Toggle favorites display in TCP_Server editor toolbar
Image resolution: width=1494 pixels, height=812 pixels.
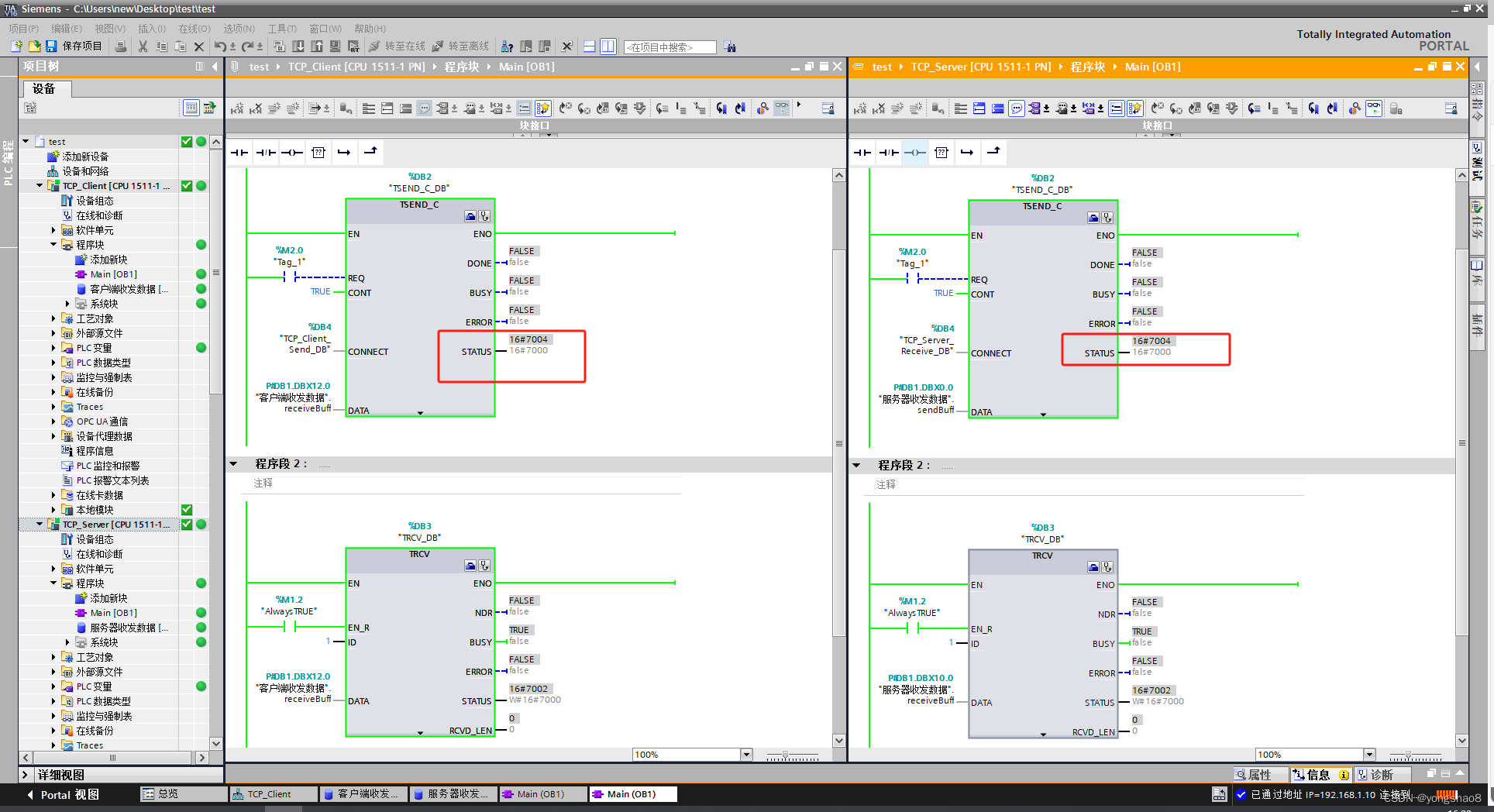click(1135, 108)
